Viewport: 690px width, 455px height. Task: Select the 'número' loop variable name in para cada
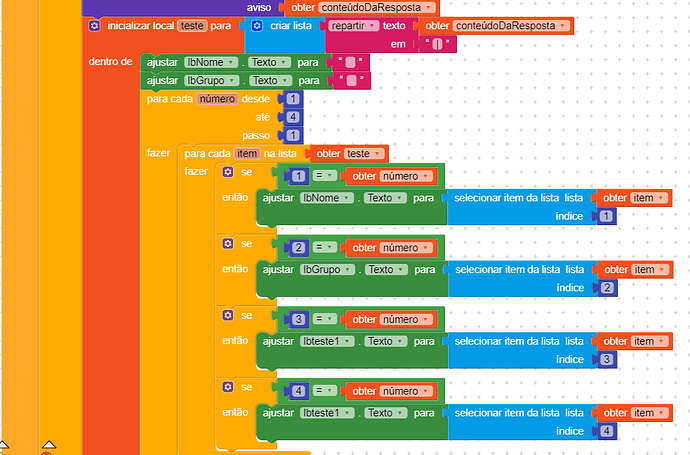[x=216, y=99]
